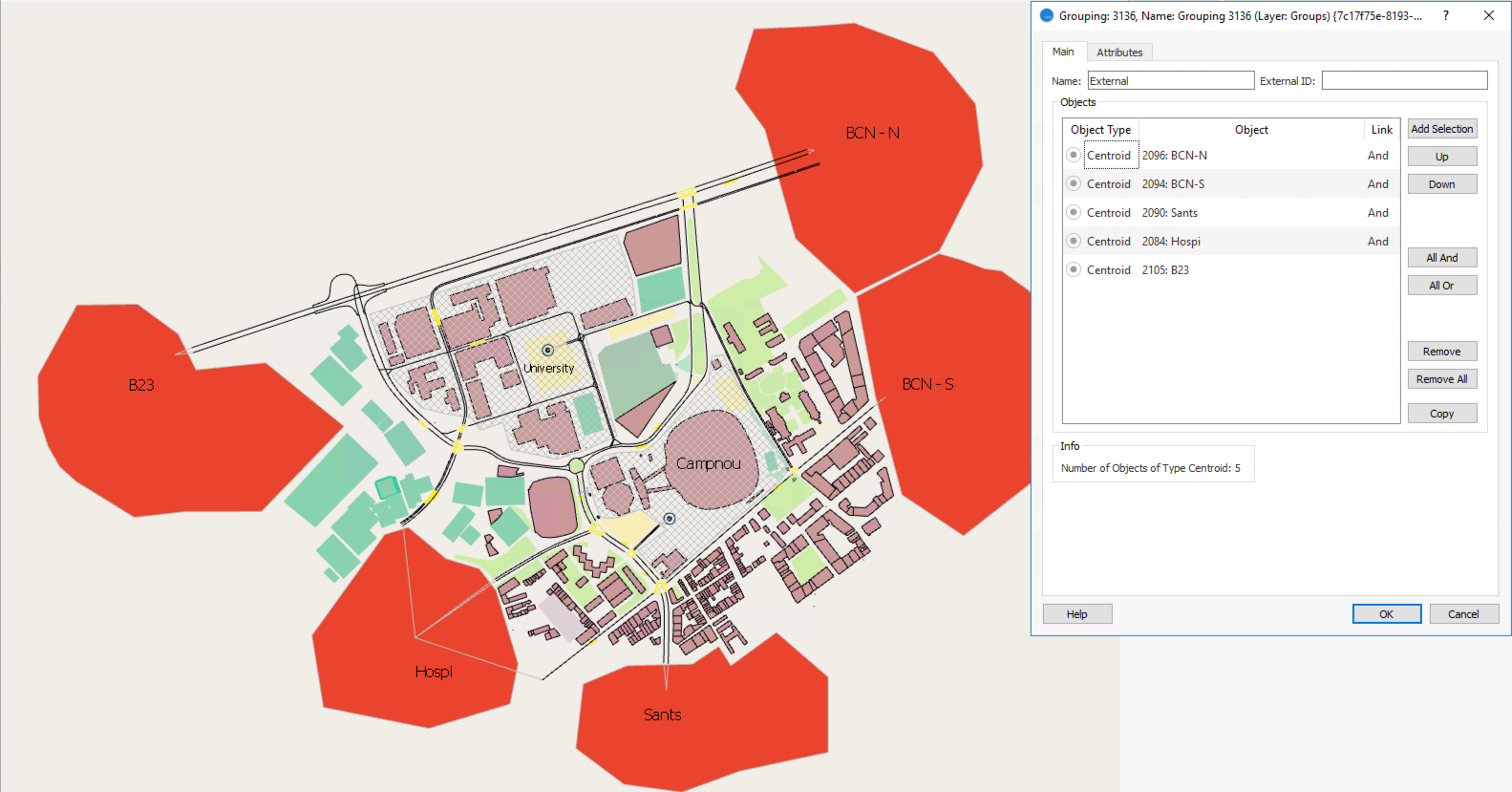The image size is (1512, 792).
Task: Click the centroid icon in the 2084: Hospi row
Action: [x=1074, y=241]
